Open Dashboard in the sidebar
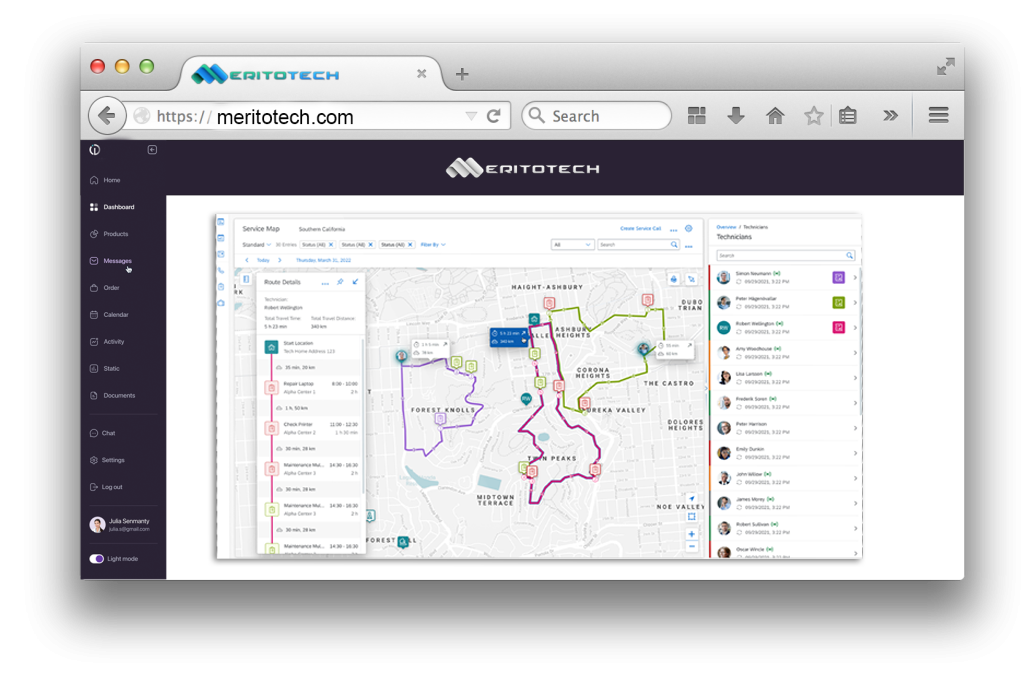 [x=112, y=207]
